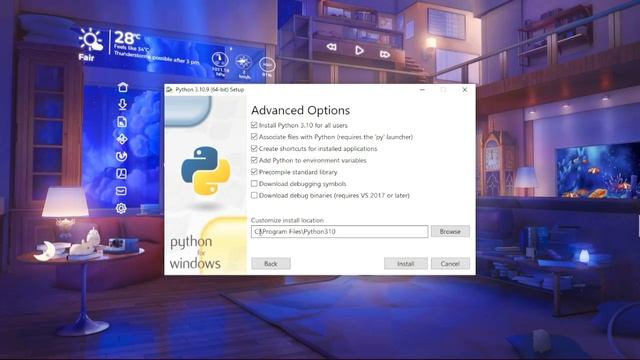
Task: Click the humidity percentage circle gauge
Action: [267, 64]
